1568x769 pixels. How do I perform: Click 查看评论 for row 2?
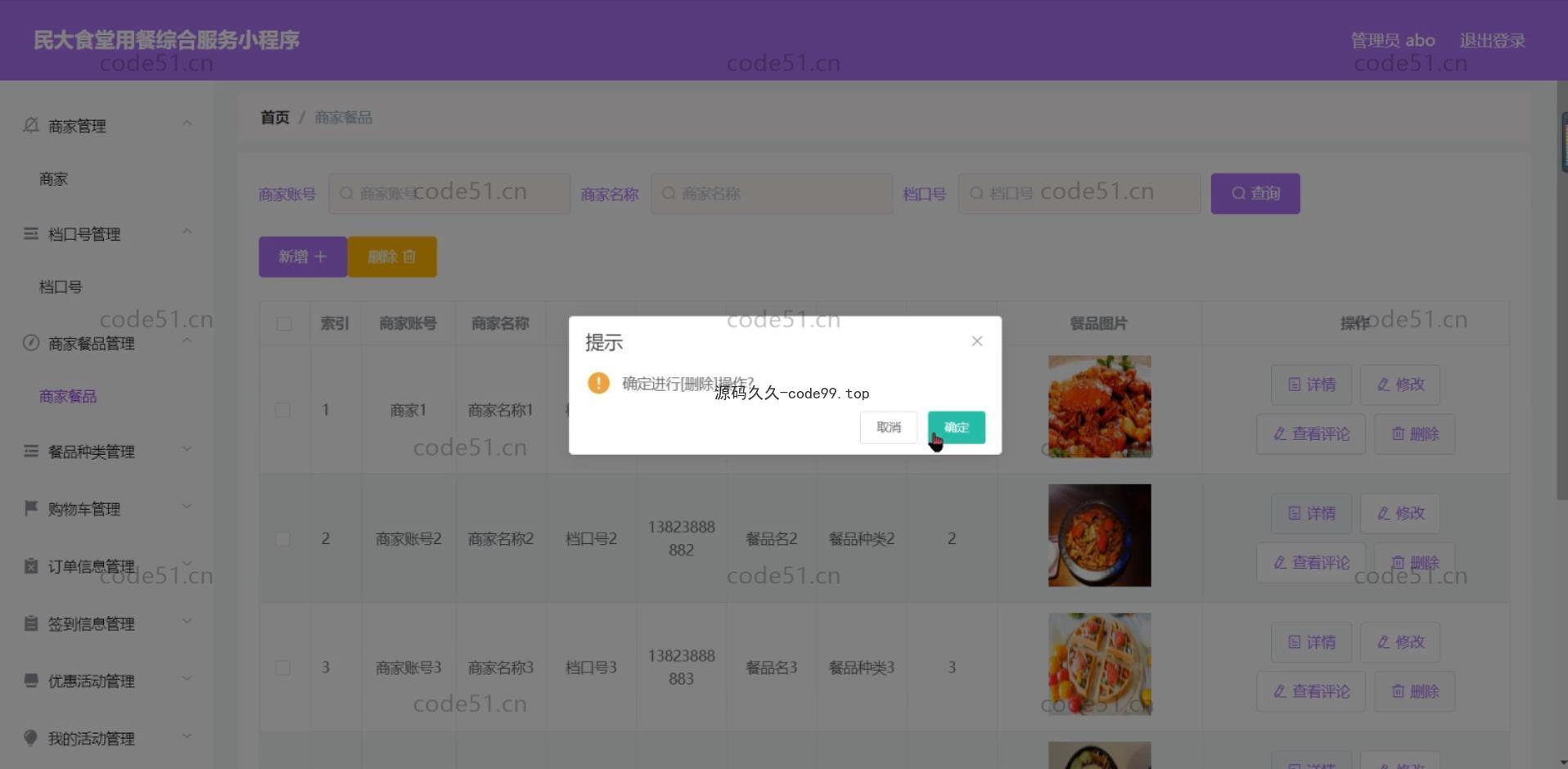pos(1311,563)
